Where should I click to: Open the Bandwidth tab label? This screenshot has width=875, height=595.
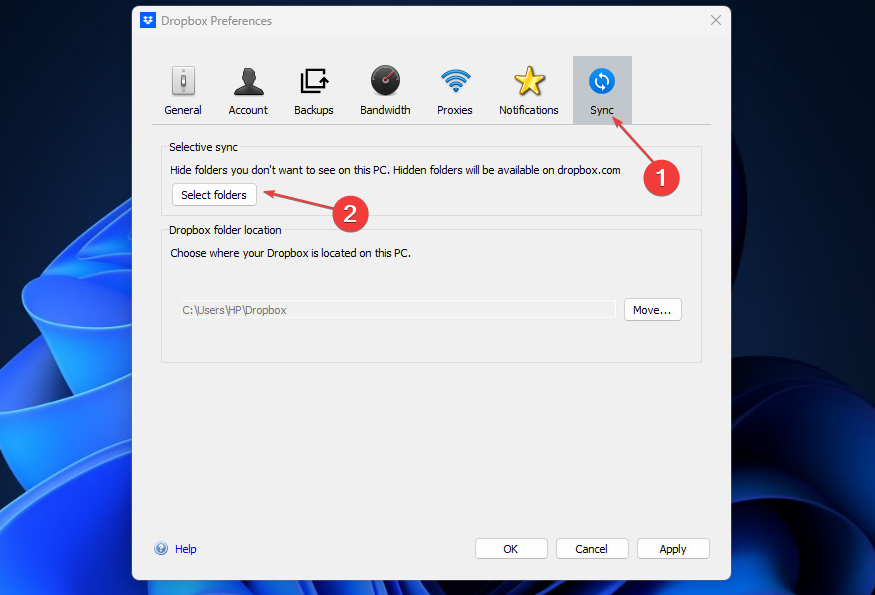click(385, 110)
